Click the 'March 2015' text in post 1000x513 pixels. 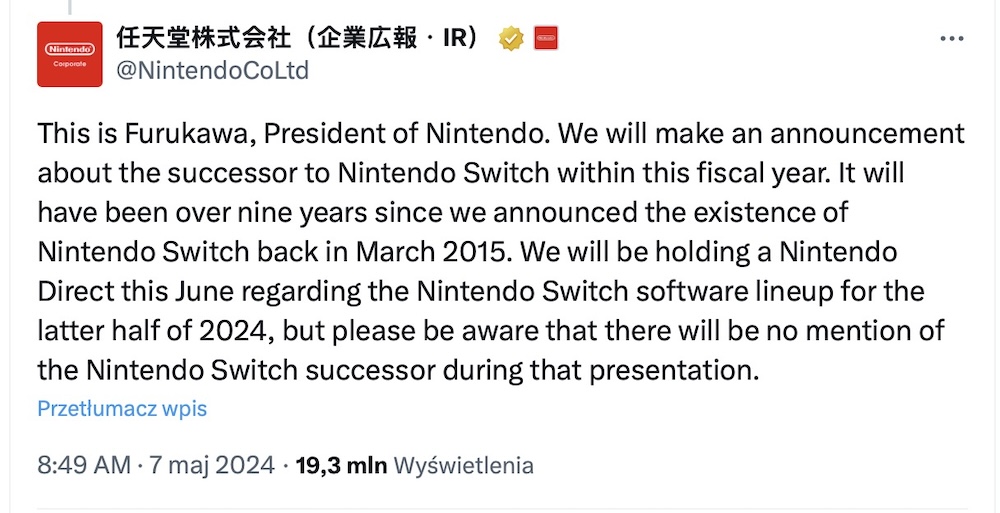coord(434,252)
